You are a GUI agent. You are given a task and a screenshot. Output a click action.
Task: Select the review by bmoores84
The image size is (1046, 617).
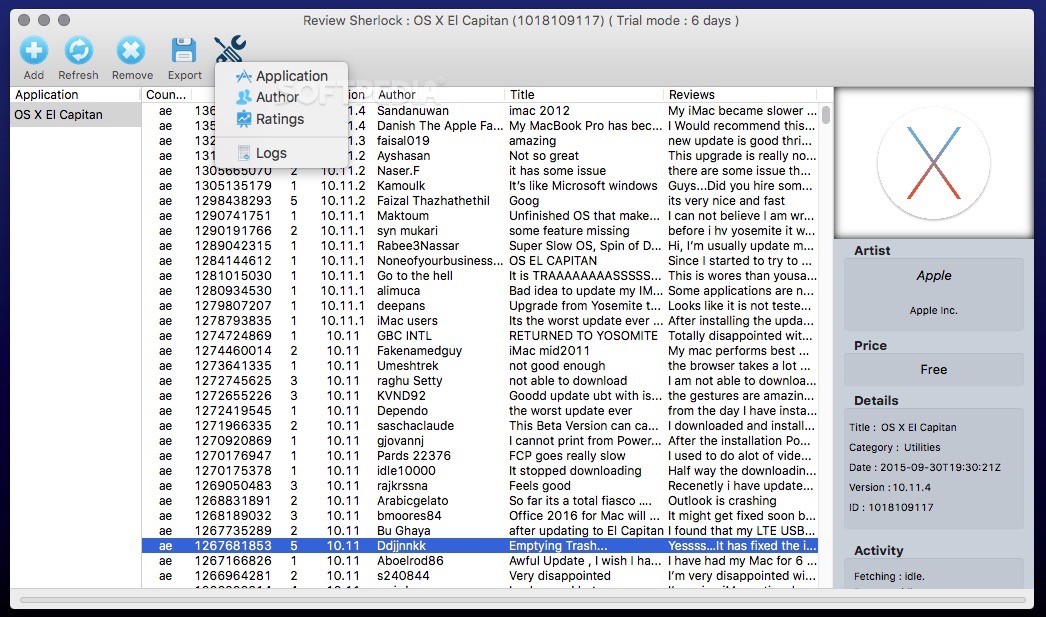click(409, 516)
